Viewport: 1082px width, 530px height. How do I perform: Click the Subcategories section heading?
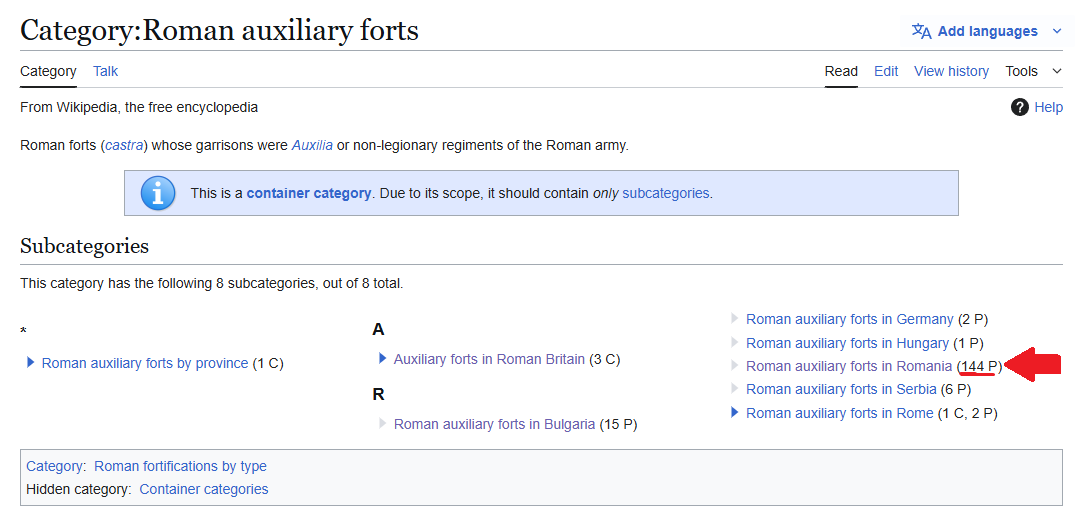(x=84, y=246)
